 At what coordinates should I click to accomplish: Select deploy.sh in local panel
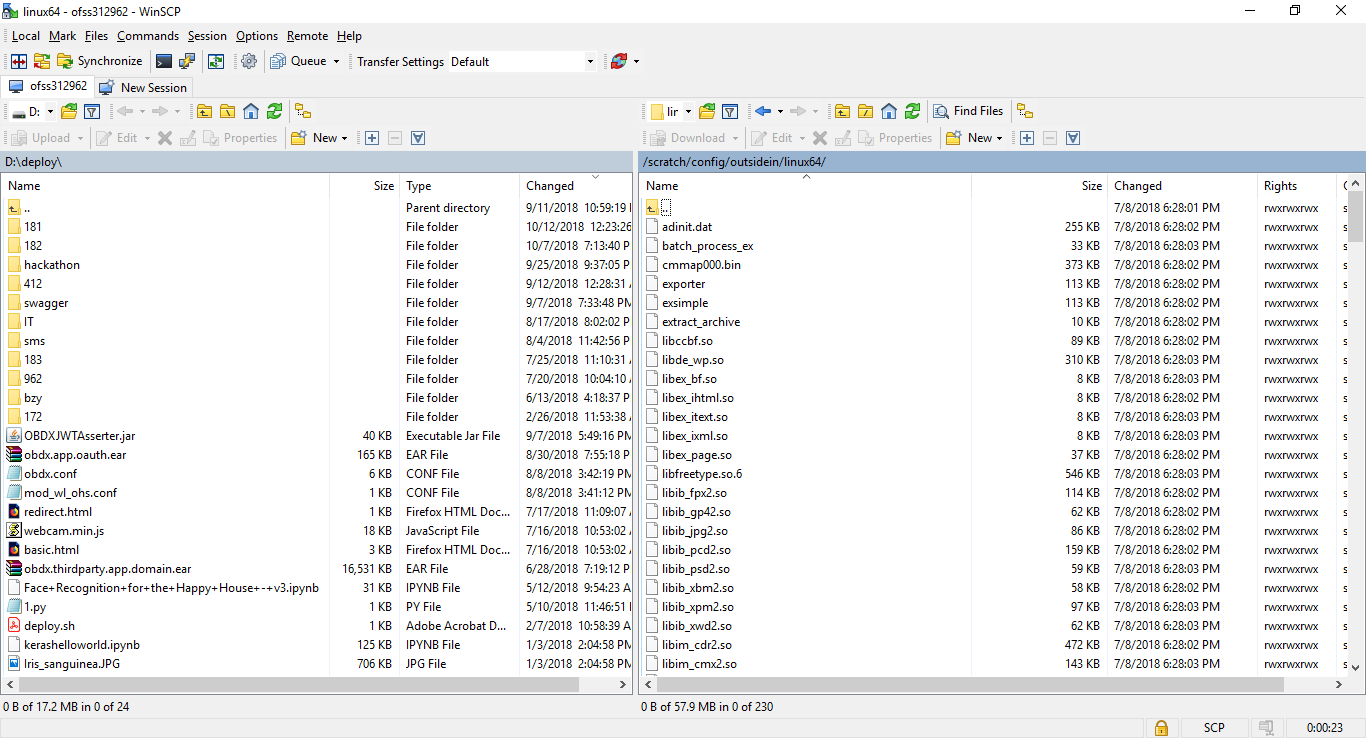point(49,626)
